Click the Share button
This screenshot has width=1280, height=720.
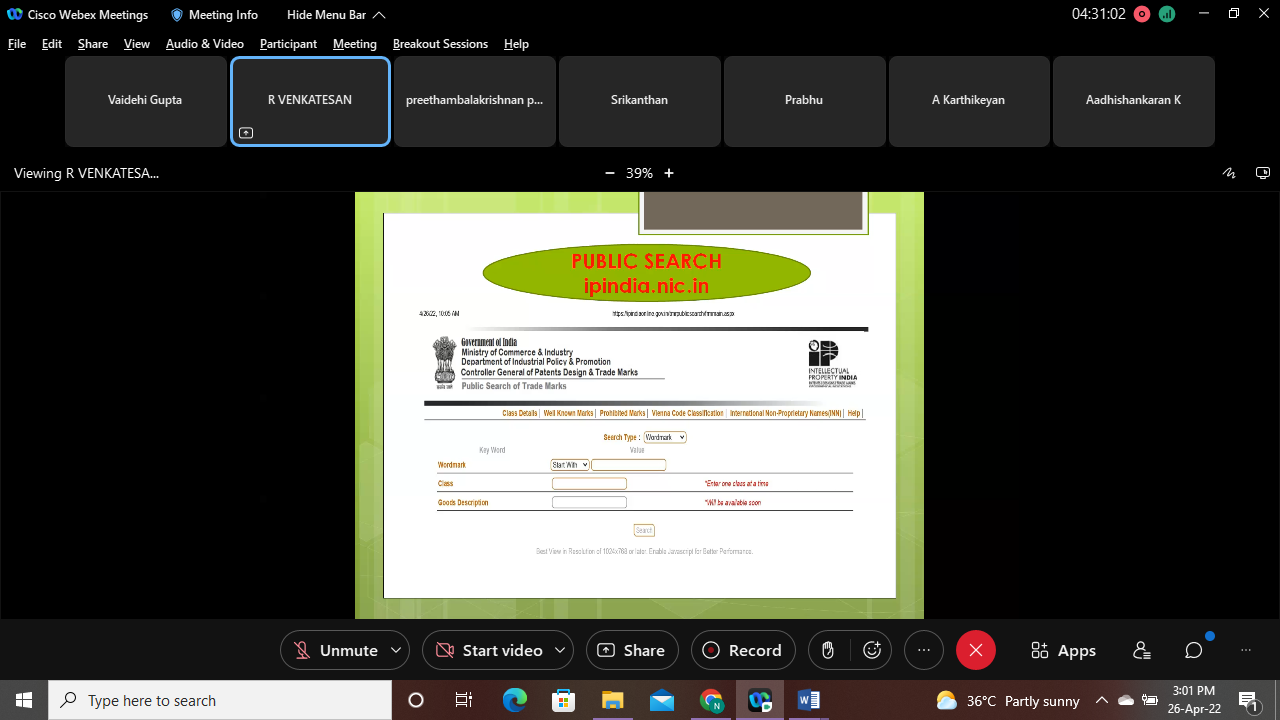(632, 650)
